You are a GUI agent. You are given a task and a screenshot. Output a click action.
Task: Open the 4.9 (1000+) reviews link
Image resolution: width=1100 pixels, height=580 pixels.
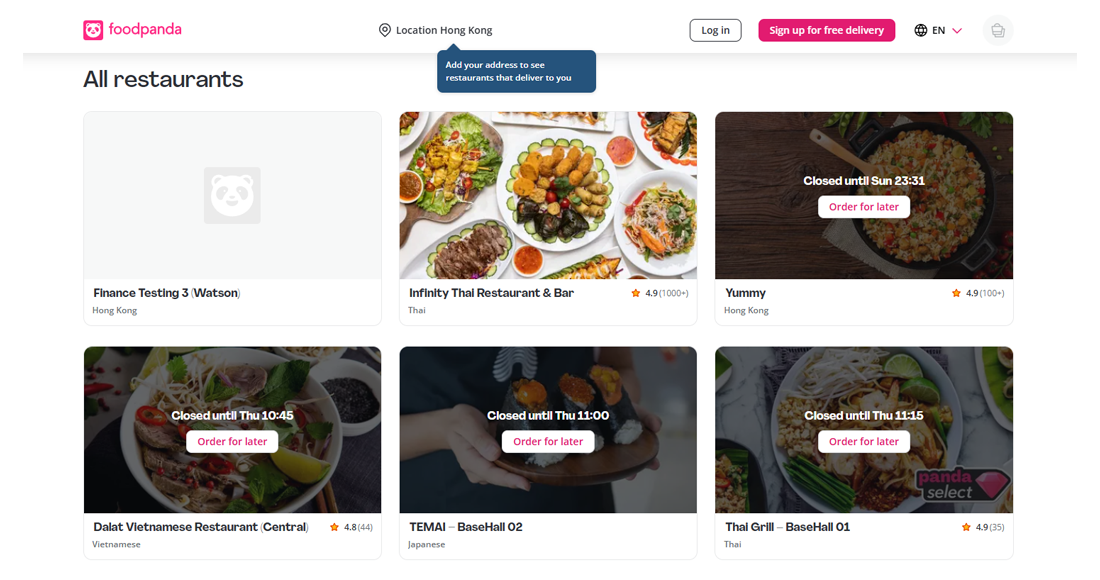click(667, 293)
